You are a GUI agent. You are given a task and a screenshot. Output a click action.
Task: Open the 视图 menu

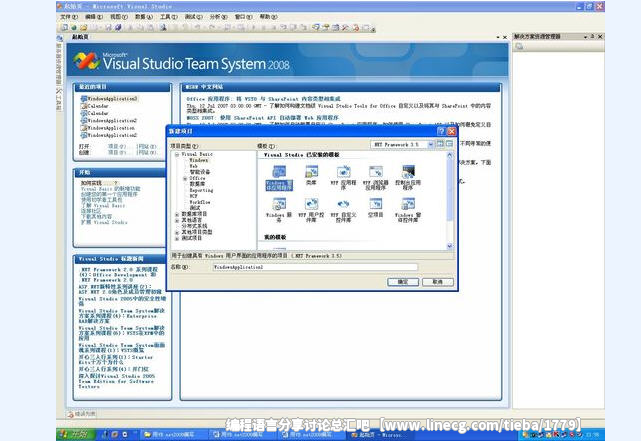[x=119, y=17]
